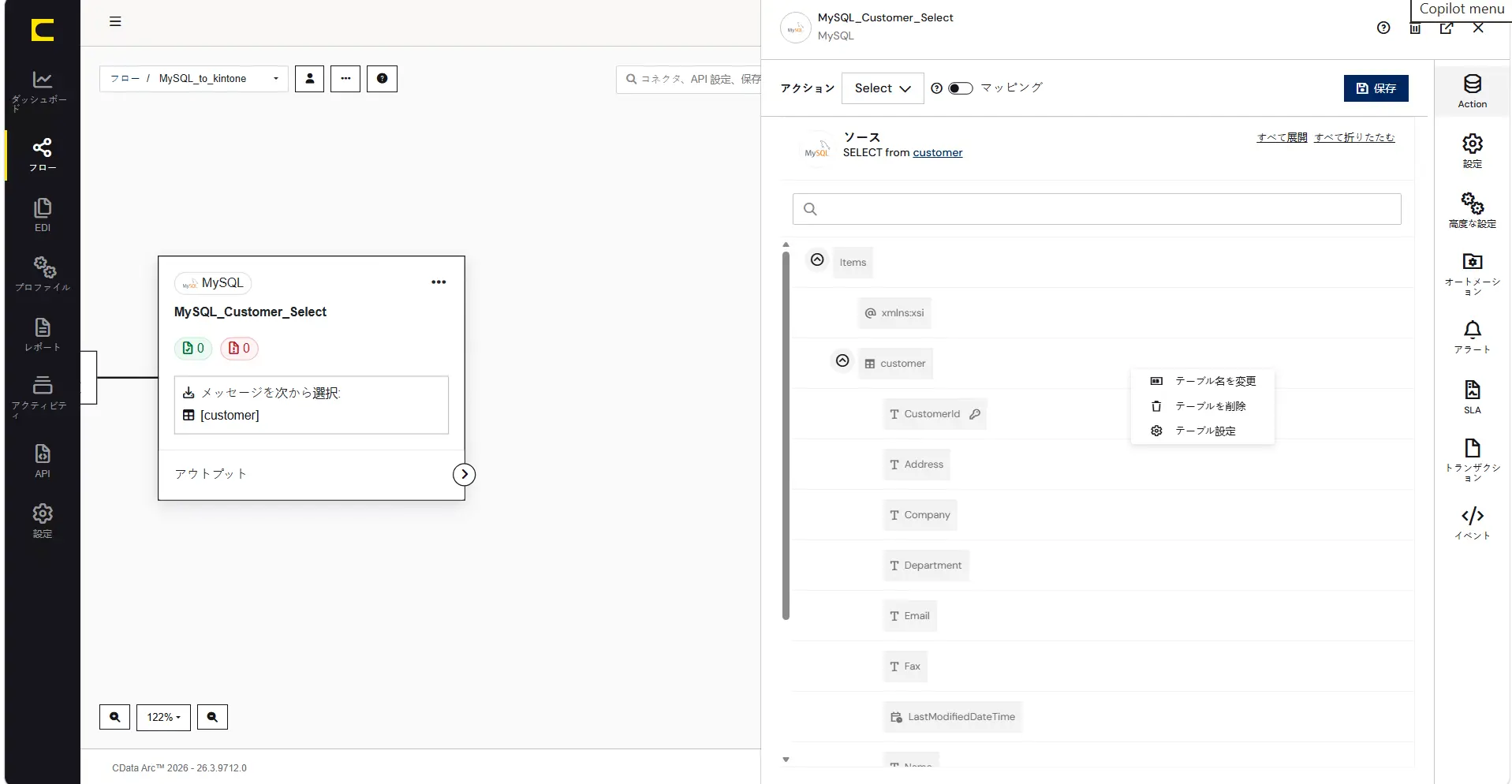The height and width of the screenshot is (784, 1512).
Task: Click the すべて折りたたむ link
Action: pos(1354,137)
